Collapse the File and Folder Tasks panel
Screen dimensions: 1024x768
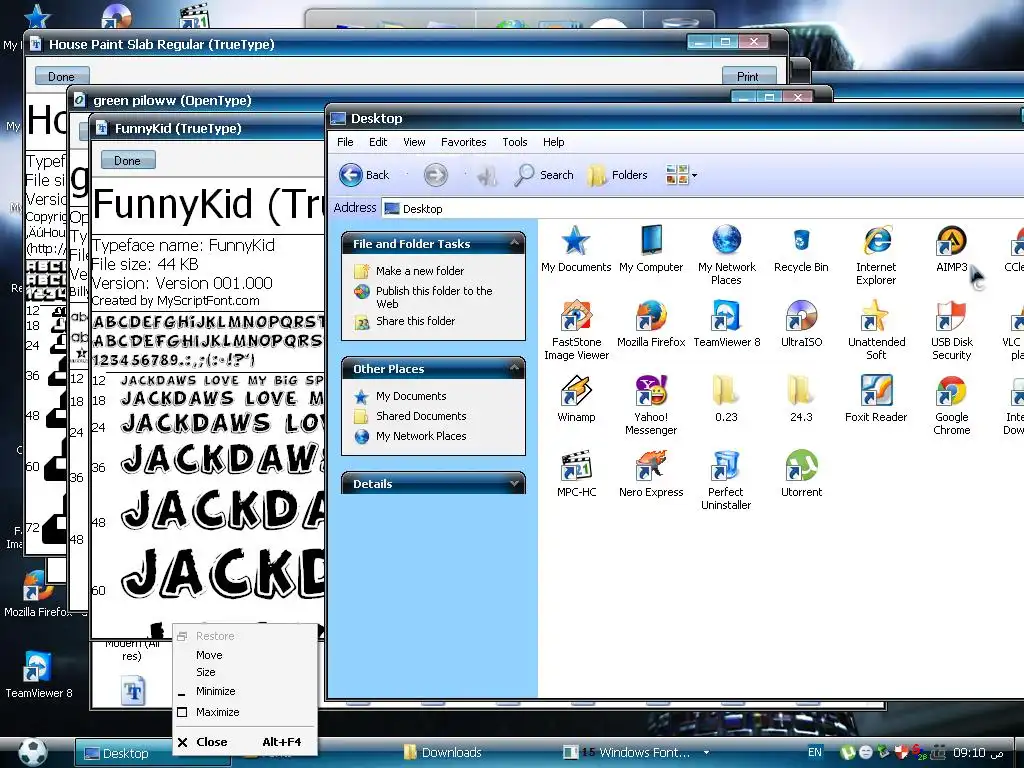pos(515,244)
